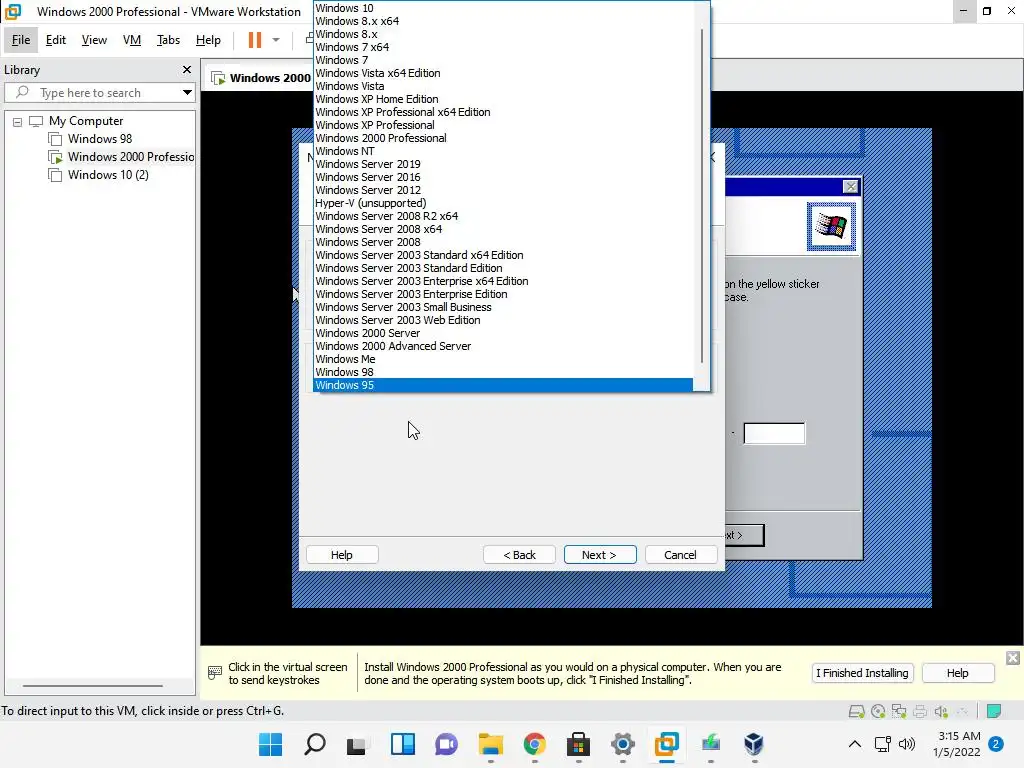Click the dropdown list vertical scrollbar
This screenshot has height=768, width=1024.
(702, 195)
